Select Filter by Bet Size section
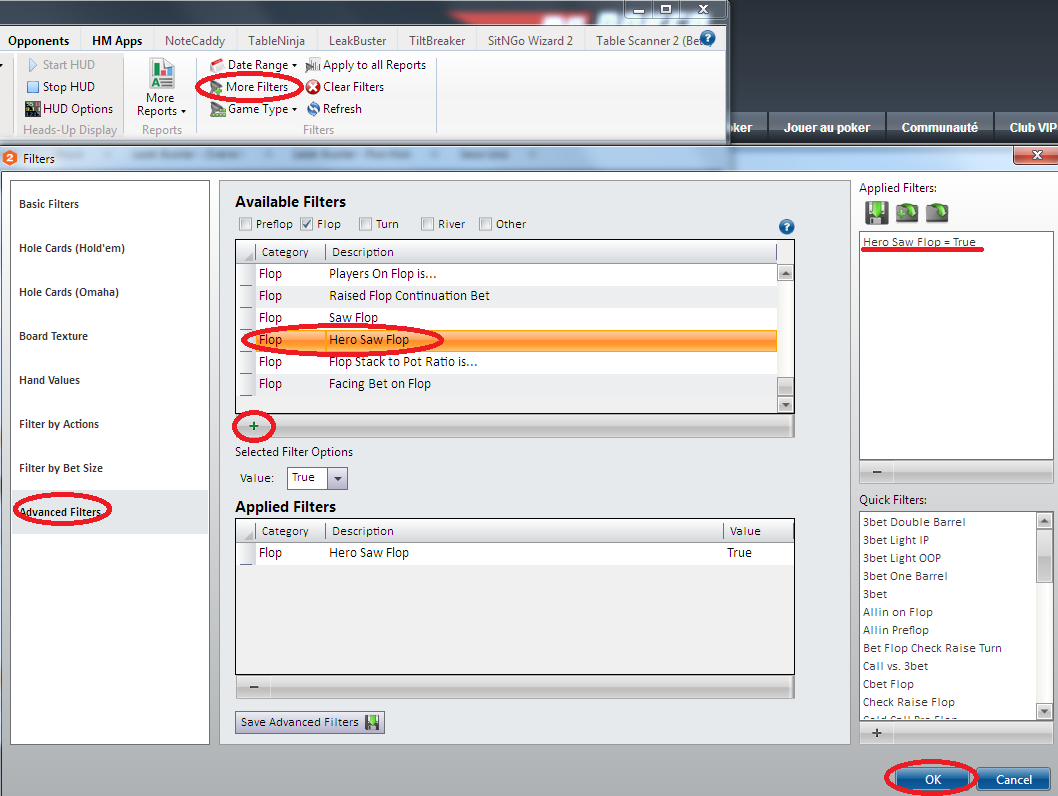Viewport: 1058px width, 796px height. 109,467
